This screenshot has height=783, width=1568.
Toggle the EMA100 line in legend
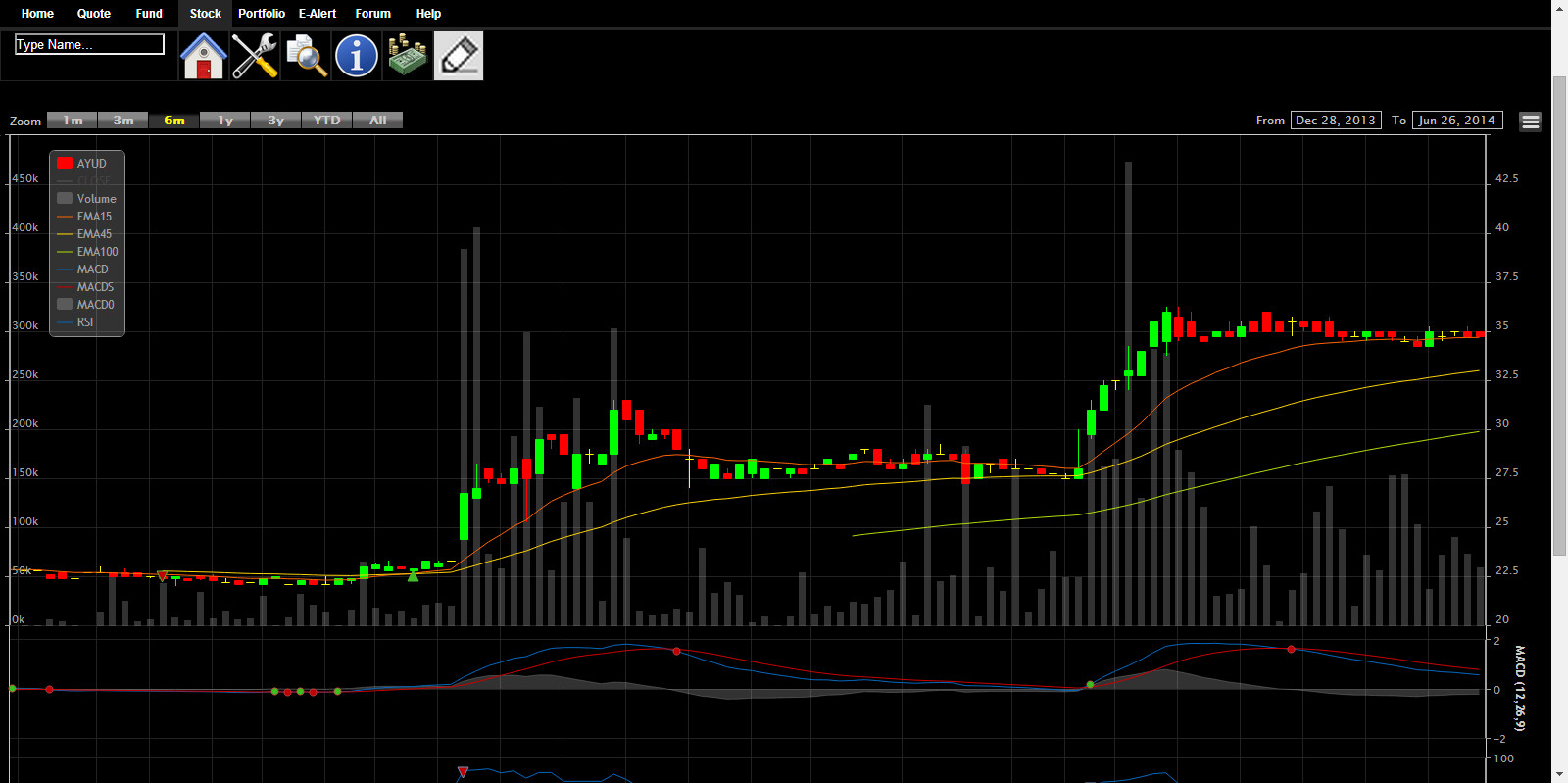pos(88,252)
